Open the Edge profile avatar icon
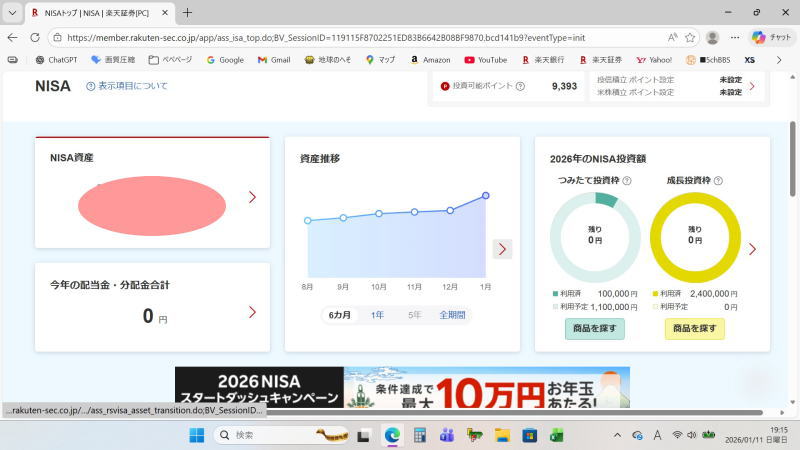 click(x=712, y=37)
